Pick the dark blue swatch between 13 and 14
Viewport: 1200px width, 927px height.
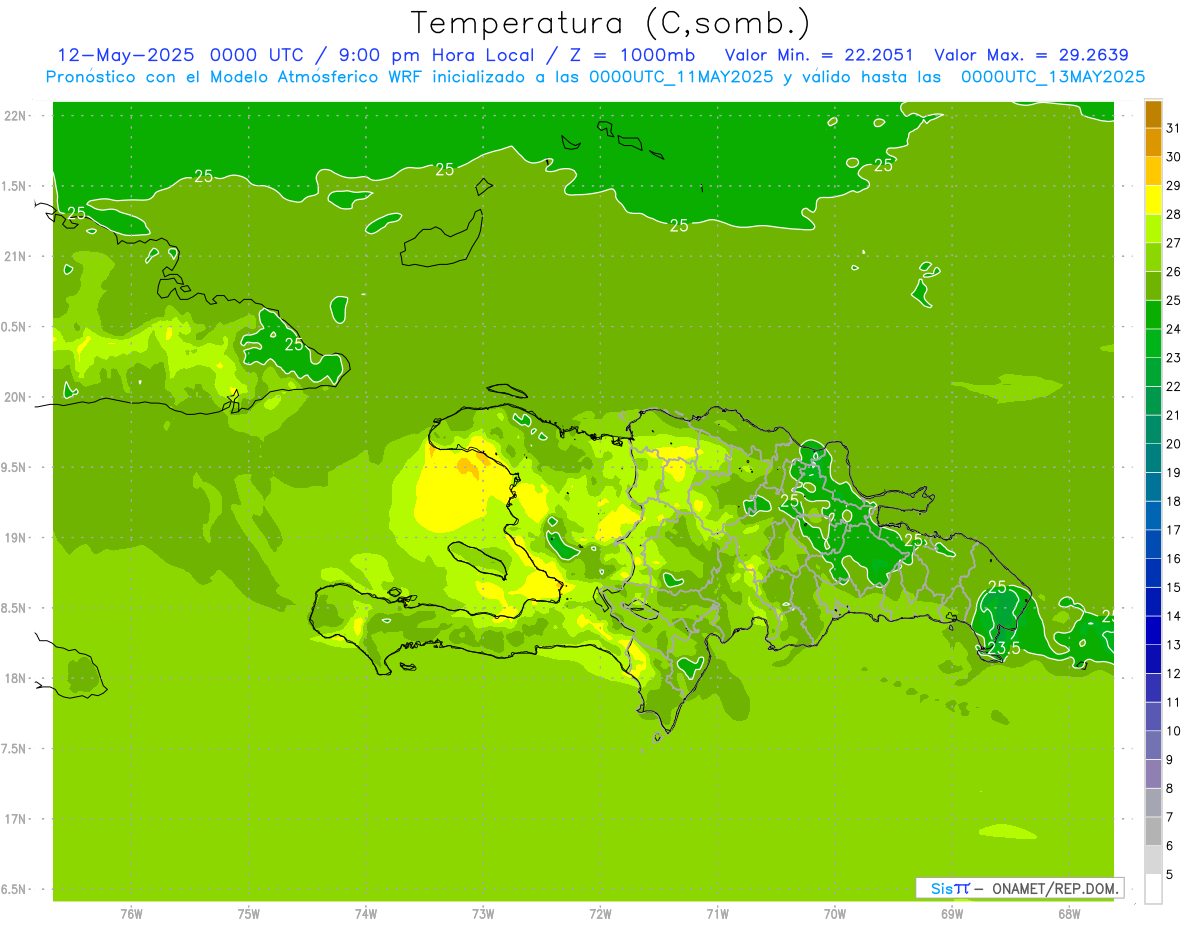(x=1153, y=630)
